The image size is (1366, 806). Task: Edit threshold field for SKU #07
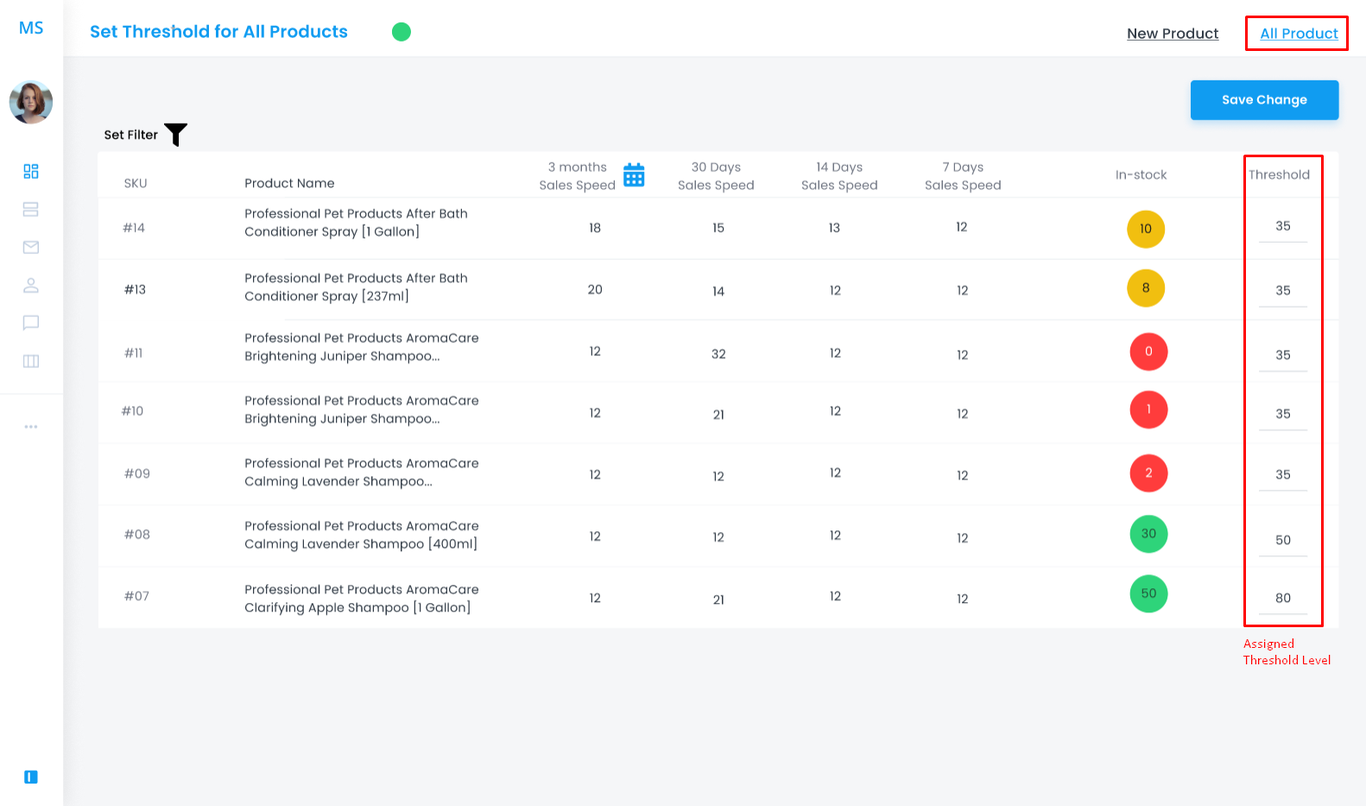(1283, 599)
